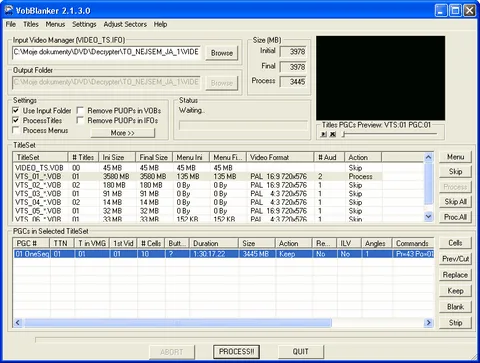Click right arrow of PGC horizontal scrollbar
This screenshot has width=480, height=363.
coord(429,322)
